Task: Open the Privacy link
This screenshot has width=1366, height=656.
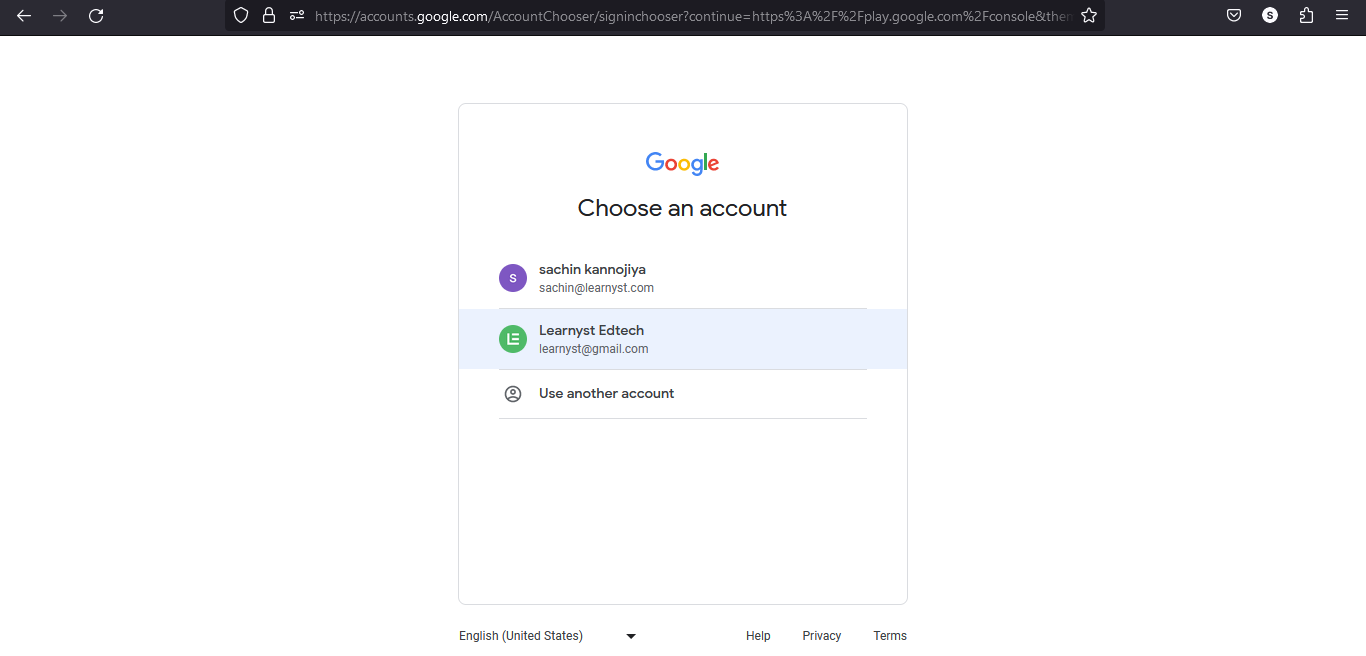Action: [822, 636]
